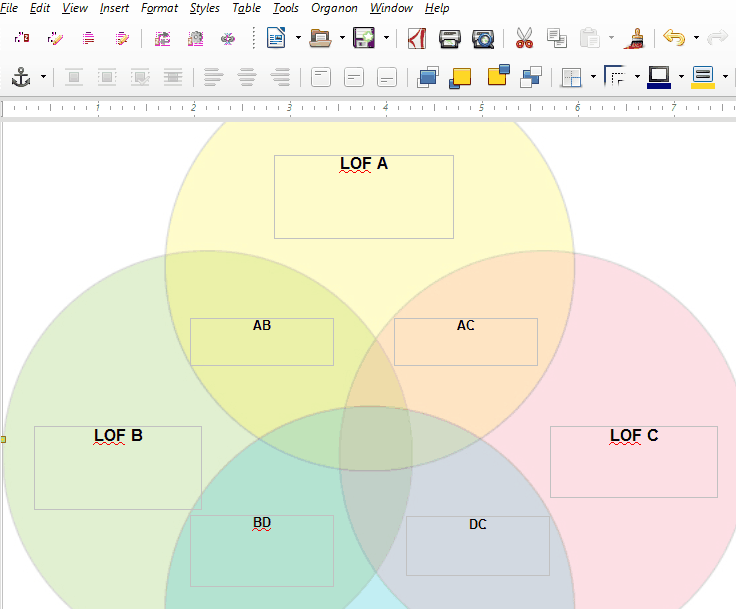Image resolution: width=736 pixels, height=609 pixels.
Task: Open the Tools menu
Action: pos(286,8)
